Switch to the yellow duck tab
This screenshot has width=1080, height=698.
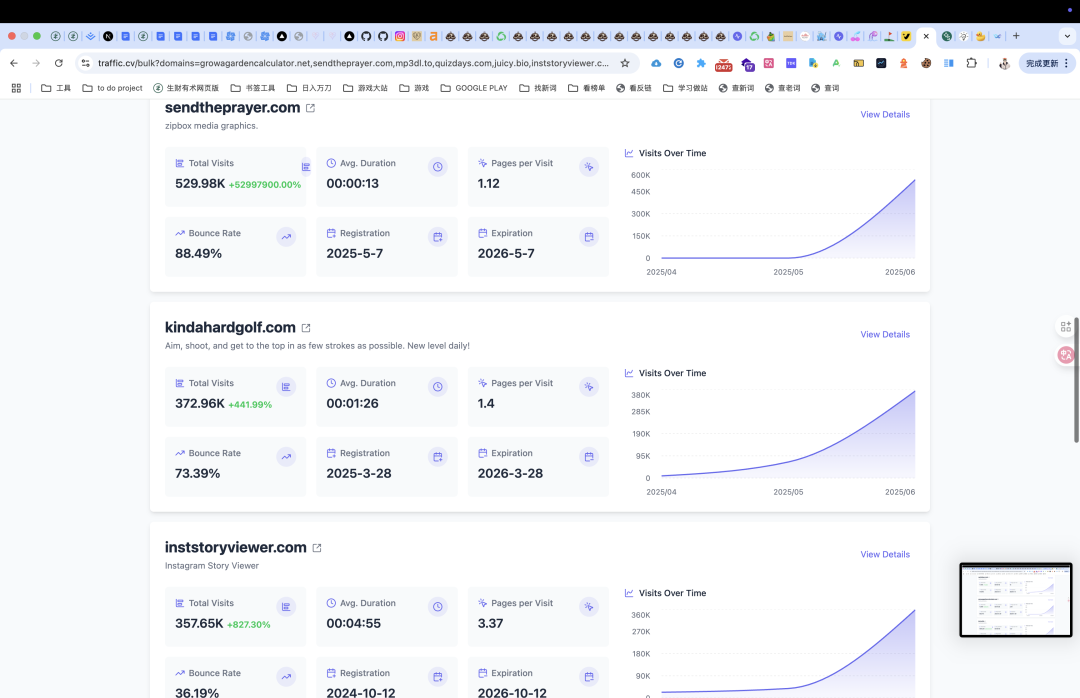tap(980, 37)
